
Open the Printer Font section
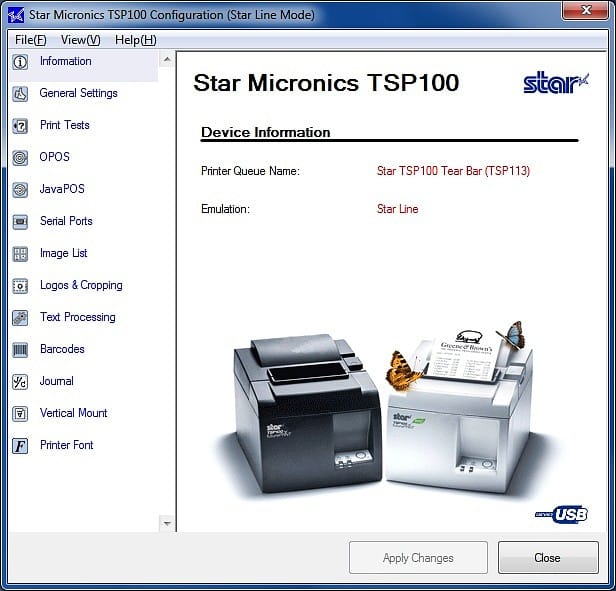67,445
